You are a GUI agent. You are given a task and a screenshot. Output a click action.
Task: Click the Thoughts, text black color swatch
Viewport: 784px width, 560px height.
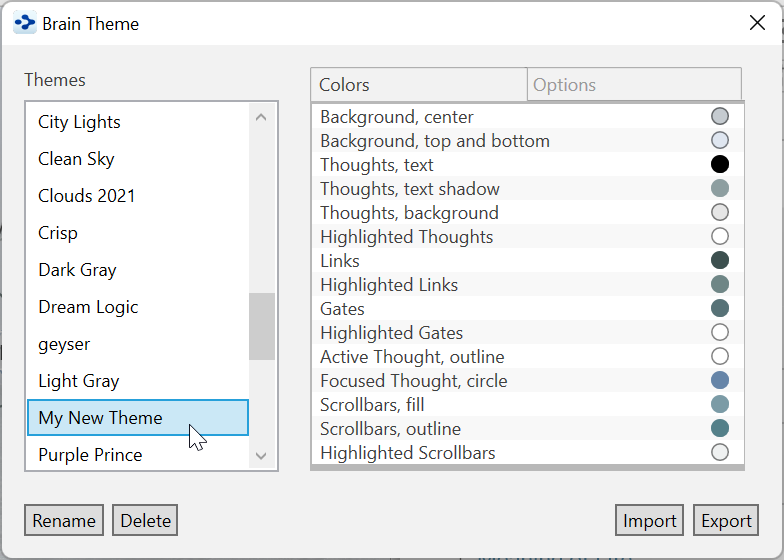click(719, 165)
